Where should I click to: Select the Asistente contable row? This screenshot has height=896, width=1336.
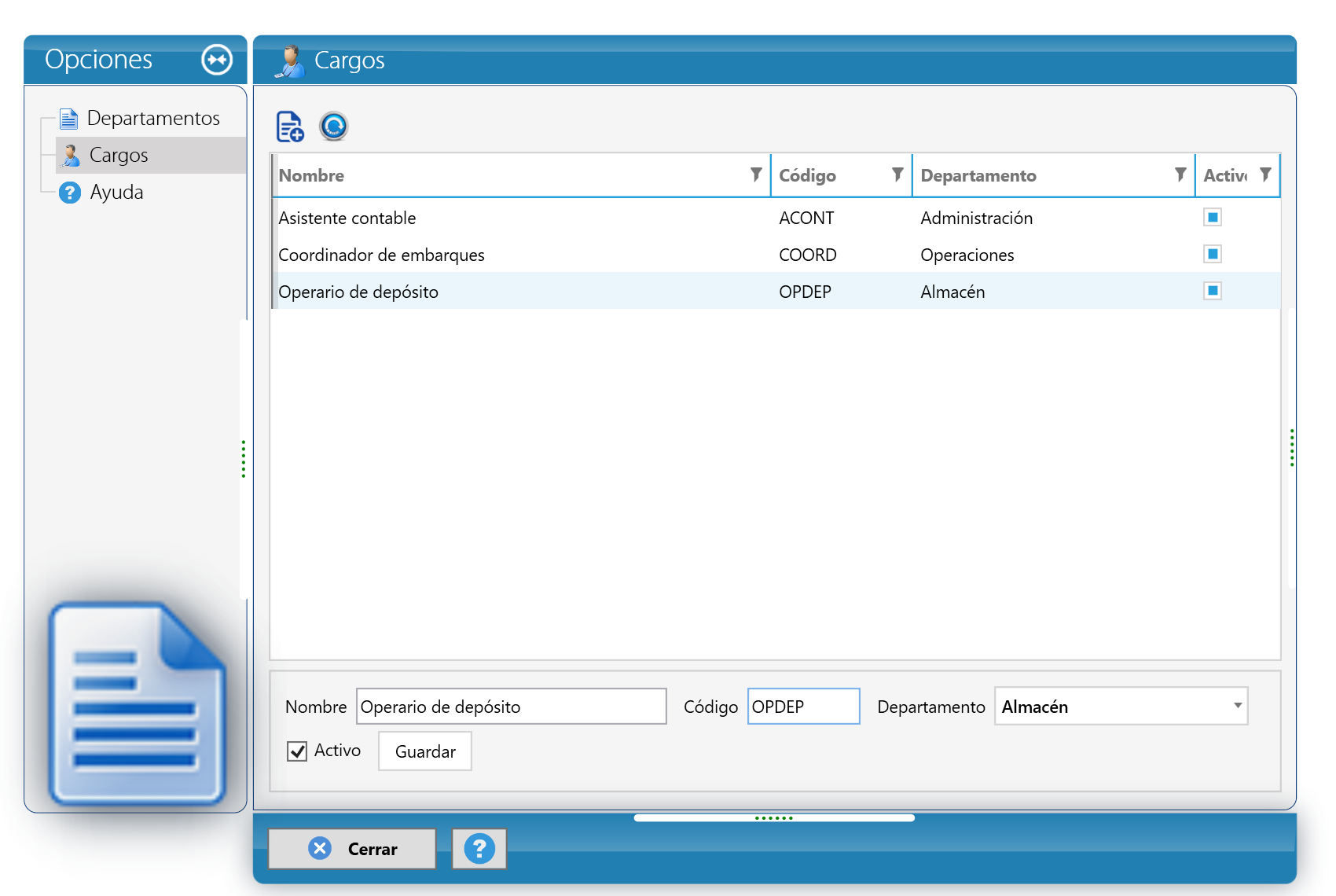(x=776, y=218)
